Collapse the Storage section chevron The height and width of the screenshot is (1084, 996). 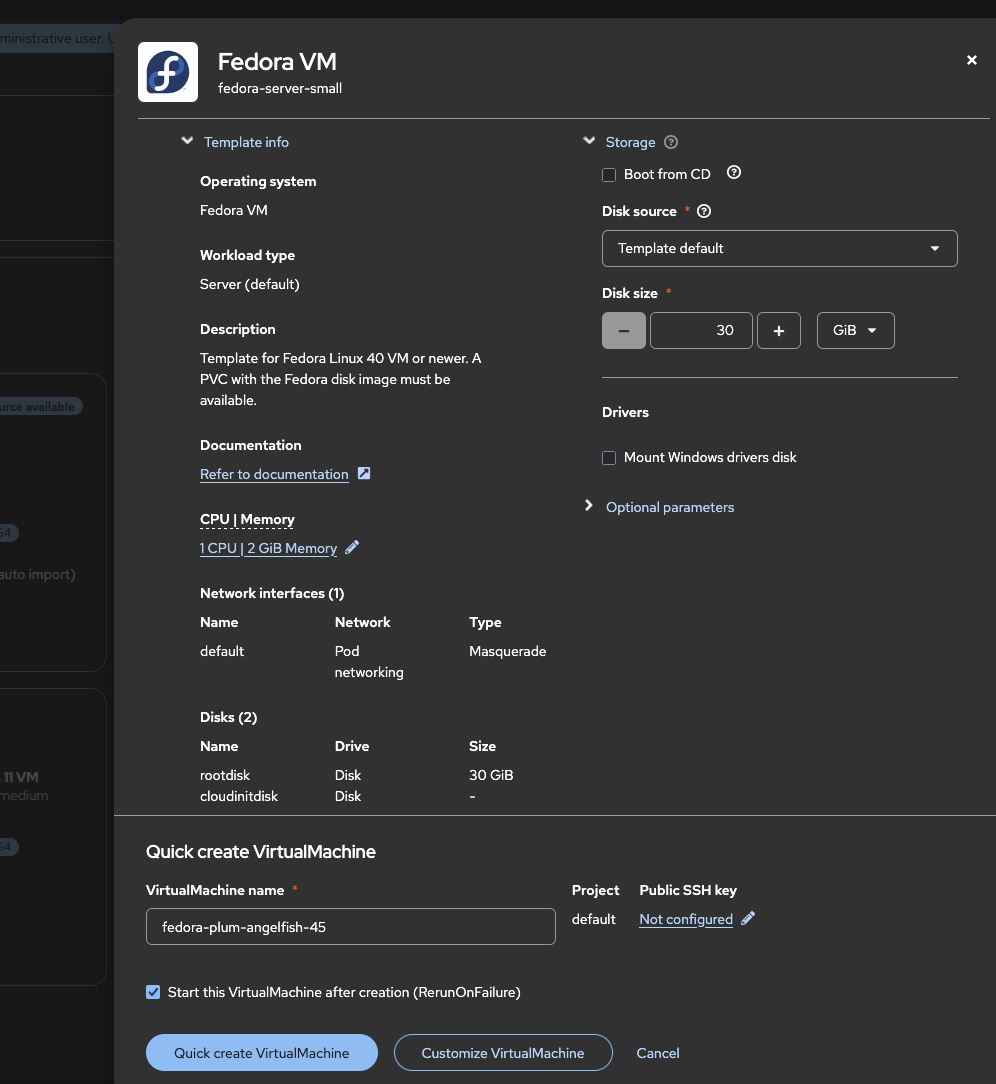pyautogui.click(x=589, y=141)
